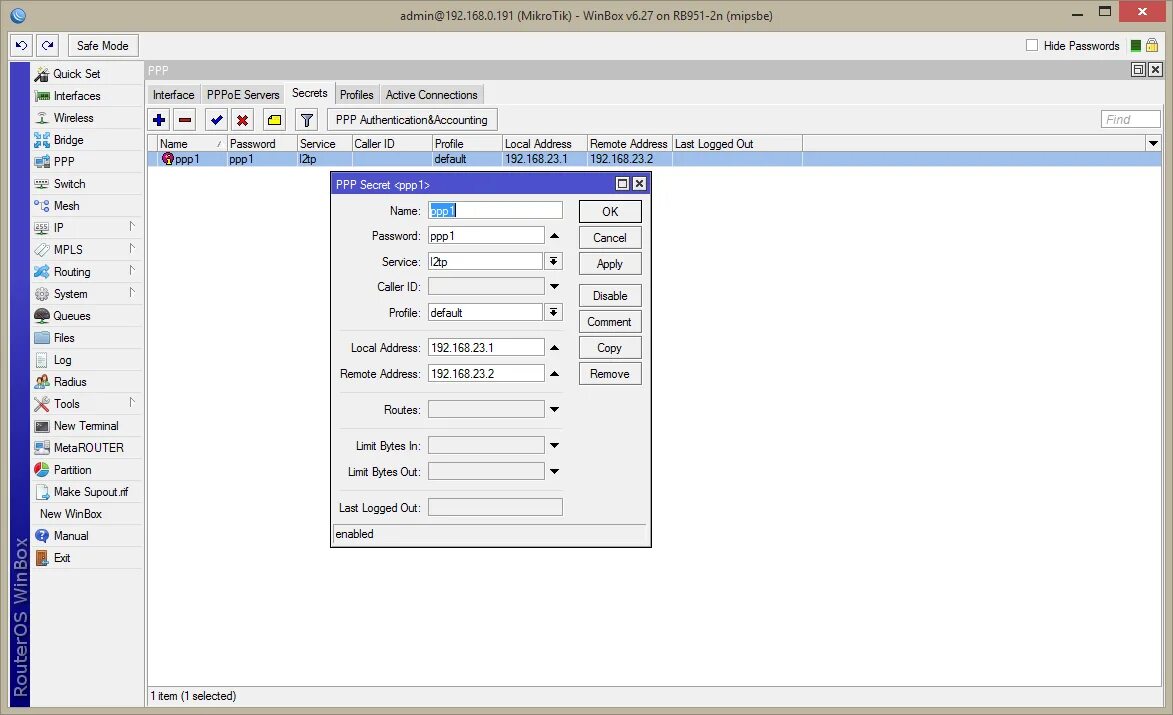1173x715 pixels.
Task: Click the Remote Address input field
Action: point(486,373)
